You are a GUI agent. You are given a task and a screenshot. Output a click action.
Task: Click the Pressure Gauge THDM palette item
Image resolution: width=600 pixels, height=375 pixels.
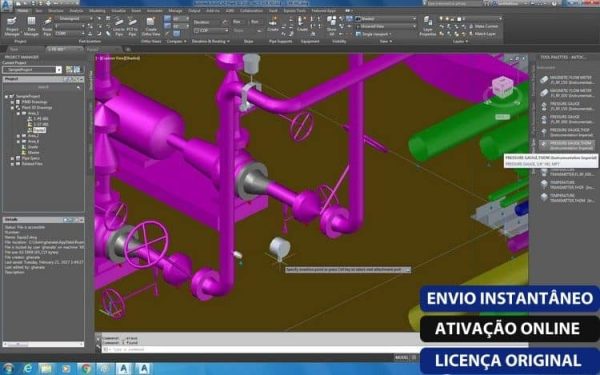[566, 145]
